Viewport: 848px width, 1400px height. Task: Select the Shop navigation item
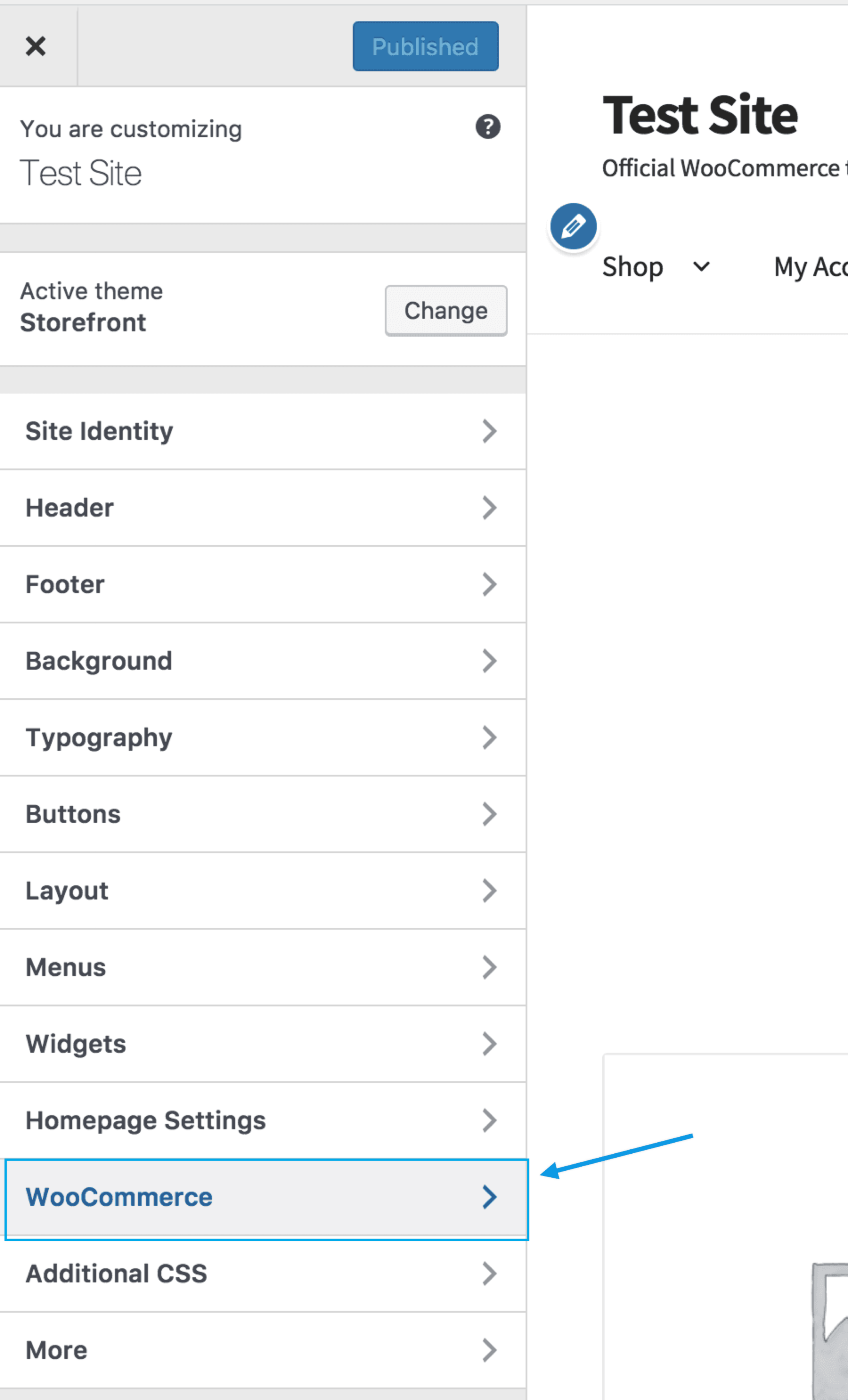point(633,267)
